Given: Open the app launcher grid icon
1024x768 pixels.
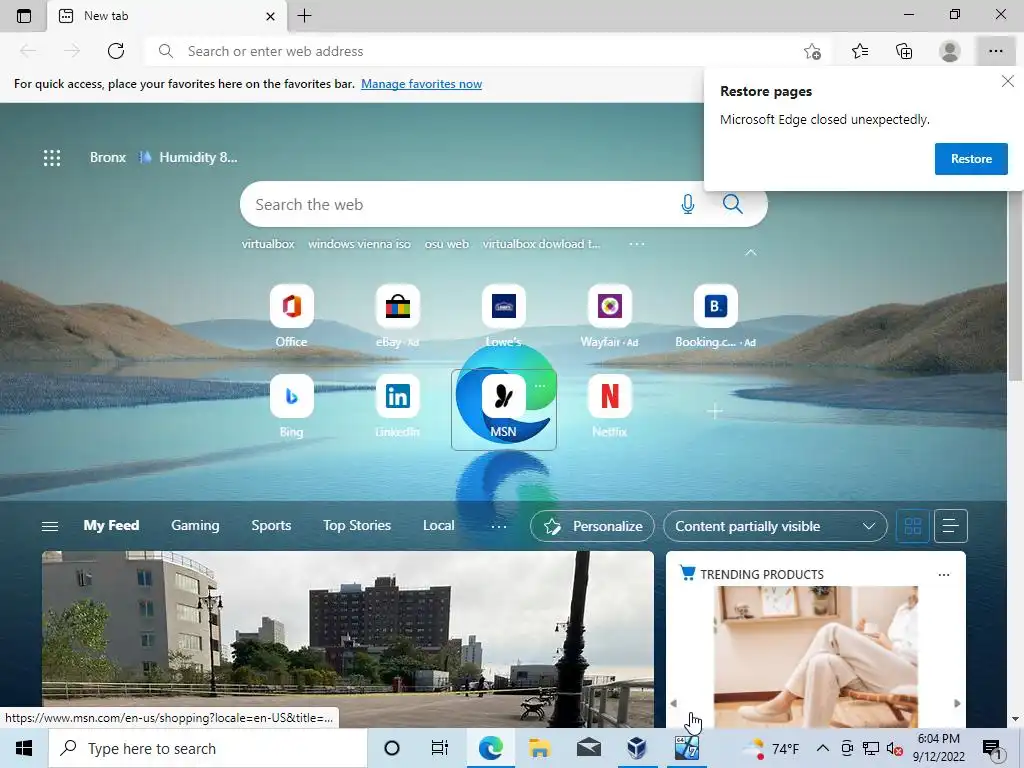Looking at the screenshot, I should (x=52, y=157).
